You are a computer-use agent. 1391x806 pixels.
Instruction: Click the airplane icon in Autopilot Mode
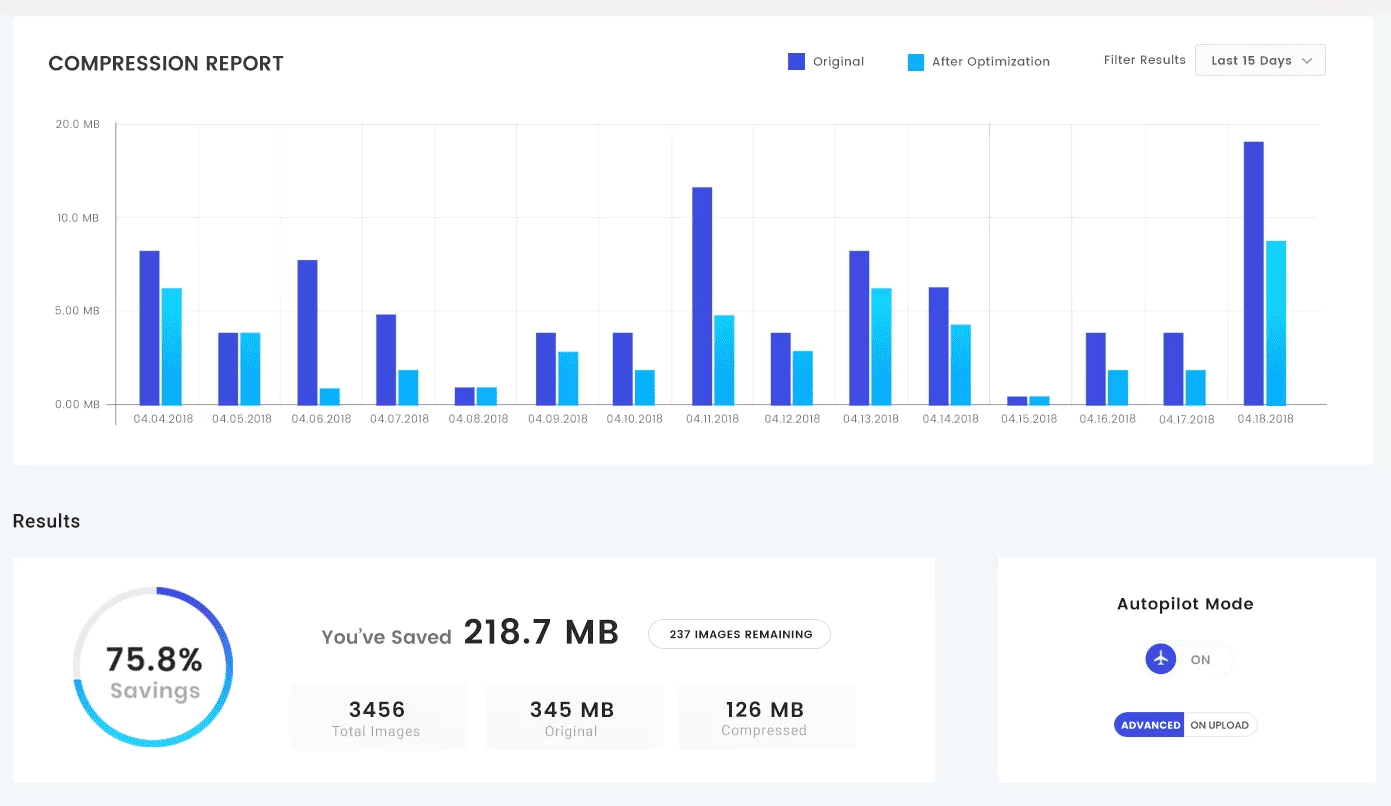pyautogui.click(x=1161, y=659)
